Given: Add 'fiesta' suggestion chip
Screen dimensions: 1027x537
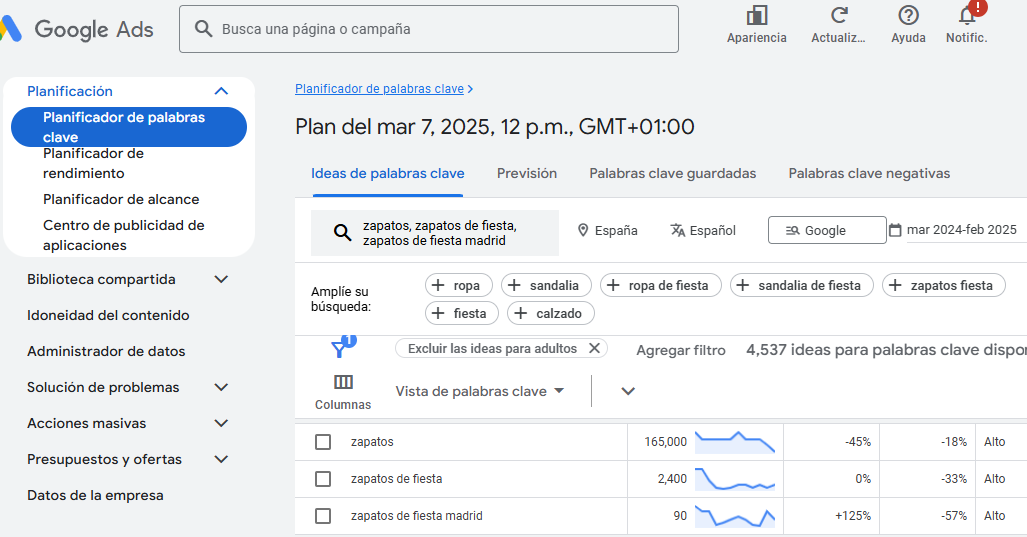Looking at the screenshot, I should click(x=462, y=314).
